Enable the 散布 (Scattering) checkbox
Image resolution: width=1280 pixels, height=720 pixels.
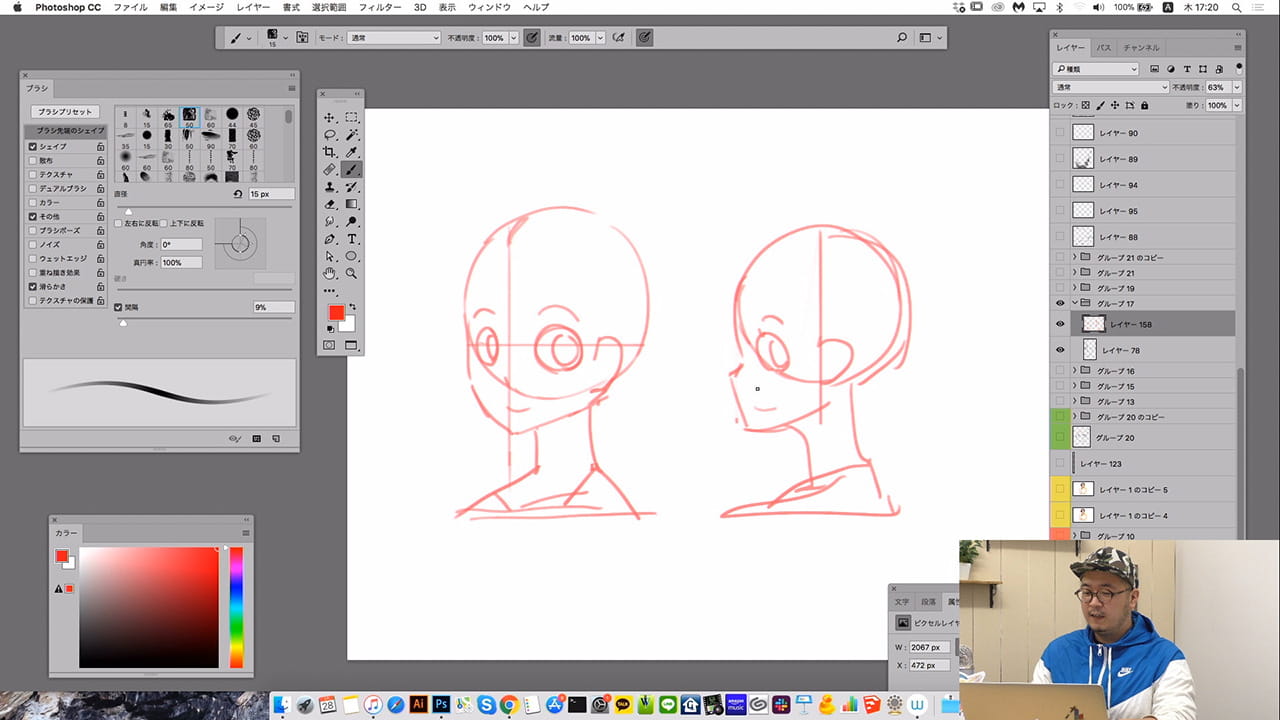click(33, 160)
